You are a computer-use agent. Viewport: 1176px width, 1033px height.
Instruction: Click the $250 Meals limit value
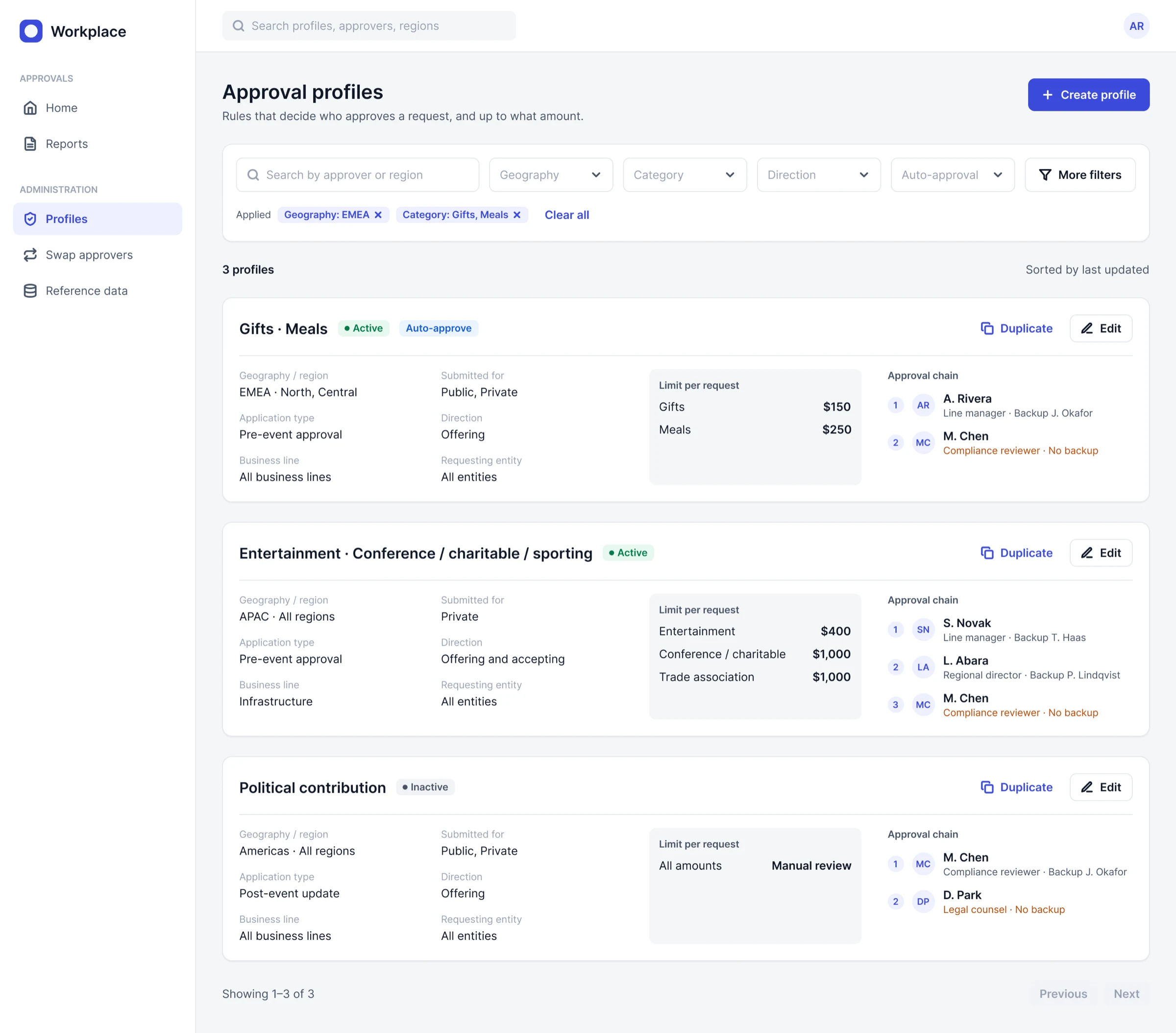[836, 429]
